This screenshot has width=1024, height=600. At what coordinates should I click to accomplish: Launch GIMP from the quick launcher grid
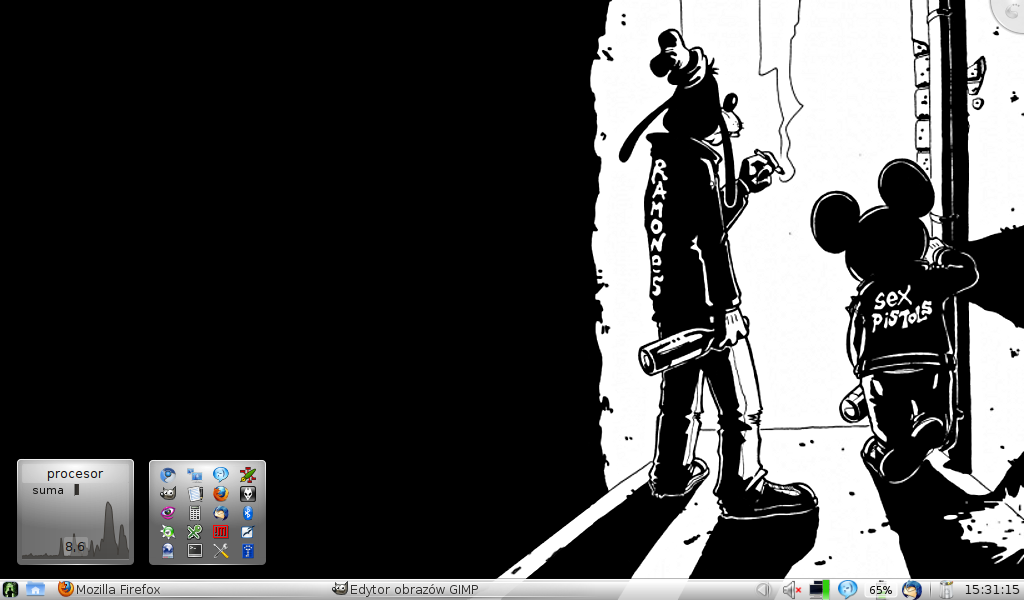pyautogui.click(x=168, y=494)
